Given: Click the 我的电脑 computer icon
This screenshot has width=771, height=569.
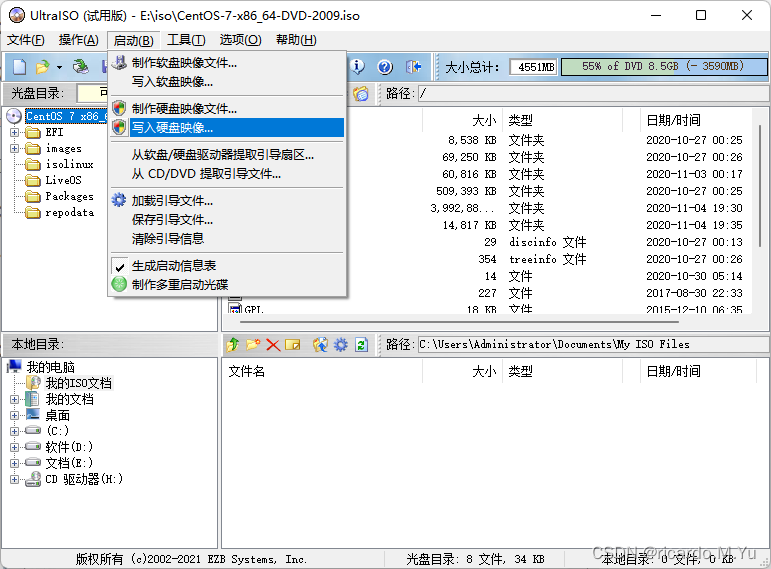Looking at the screenshot, I should 15,366.
